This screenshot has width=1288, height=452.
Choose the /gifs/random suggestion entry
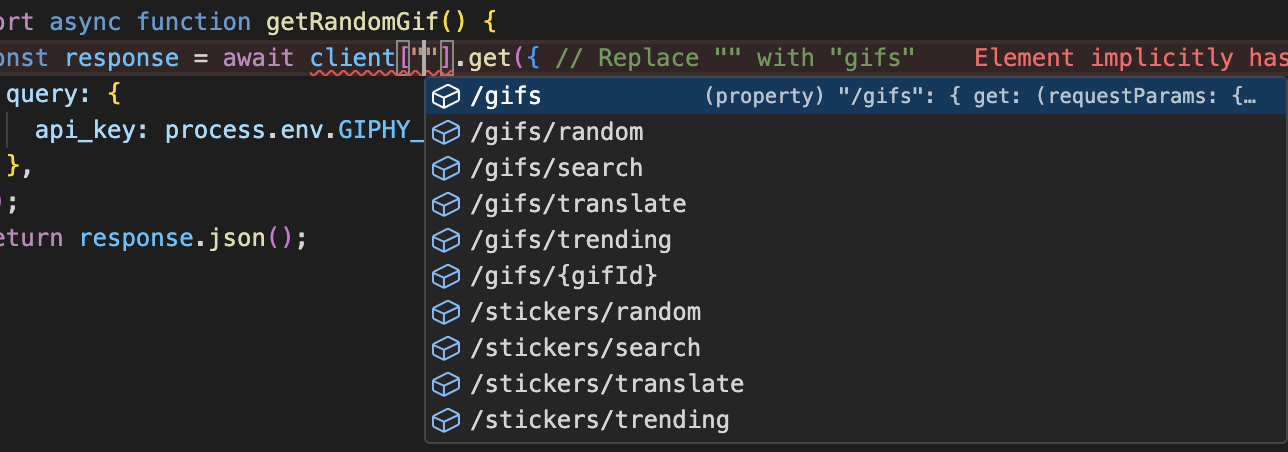556,132
